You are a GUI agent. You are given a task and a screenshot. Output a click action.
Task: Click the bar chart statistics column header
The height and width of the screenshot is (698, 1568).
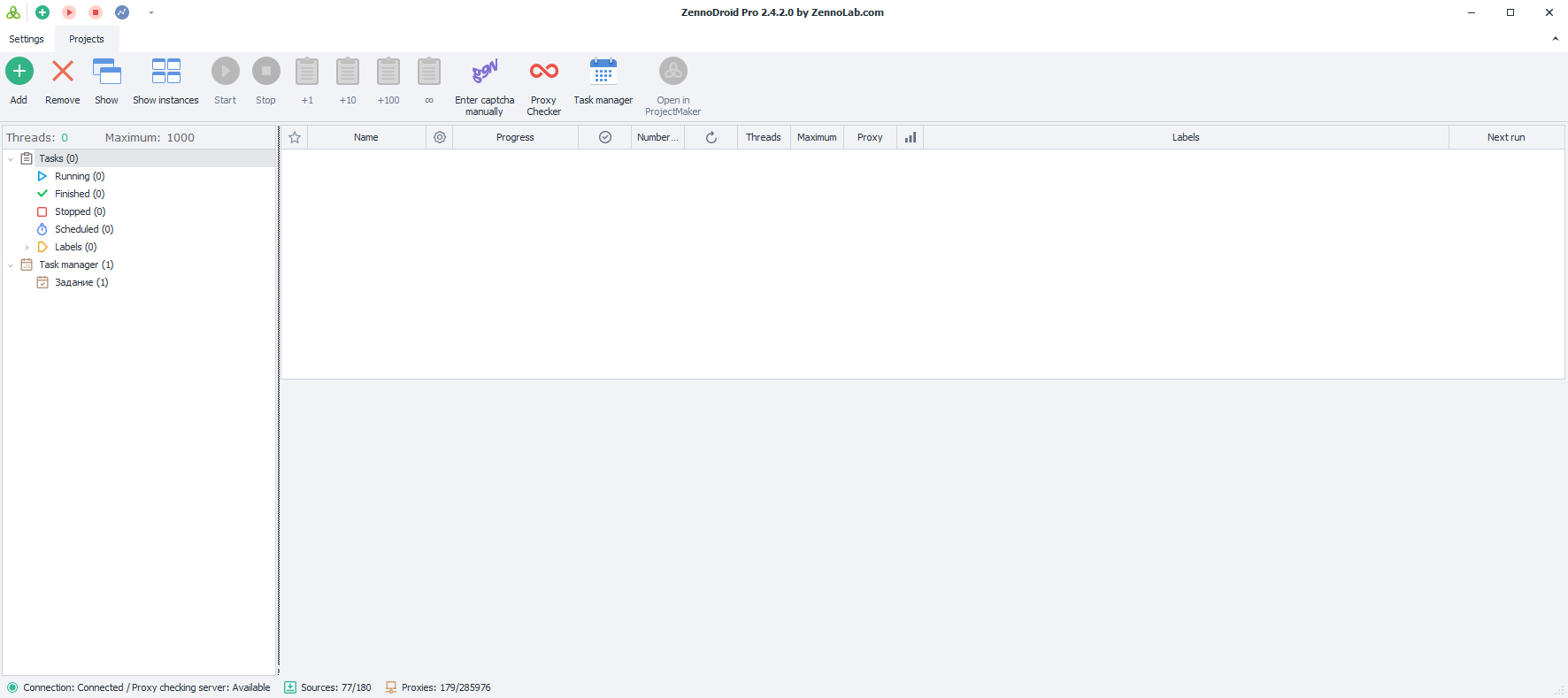click(910, 137)
